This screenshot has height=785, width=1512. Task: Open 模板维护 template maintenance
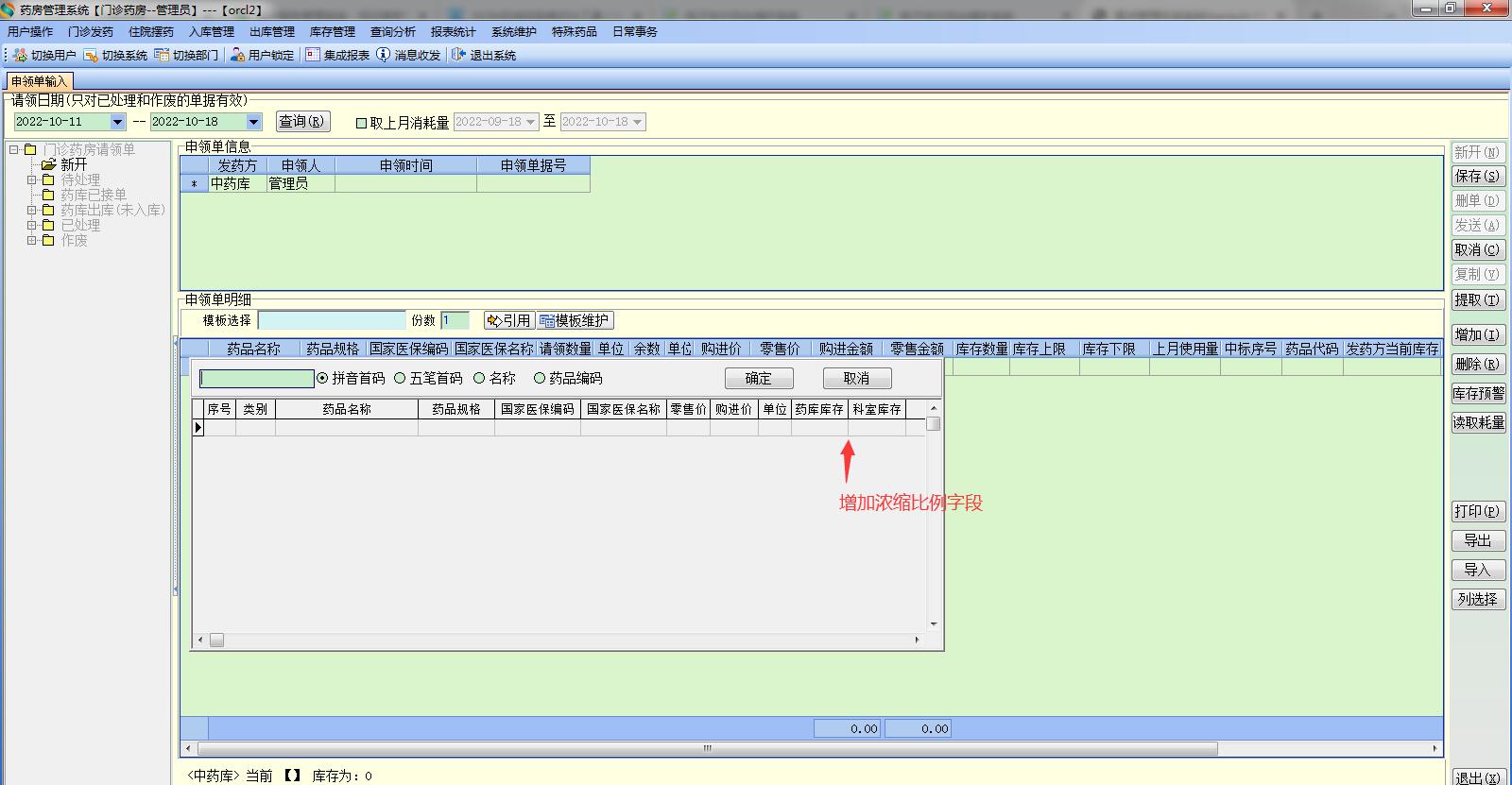click(576, 320)
